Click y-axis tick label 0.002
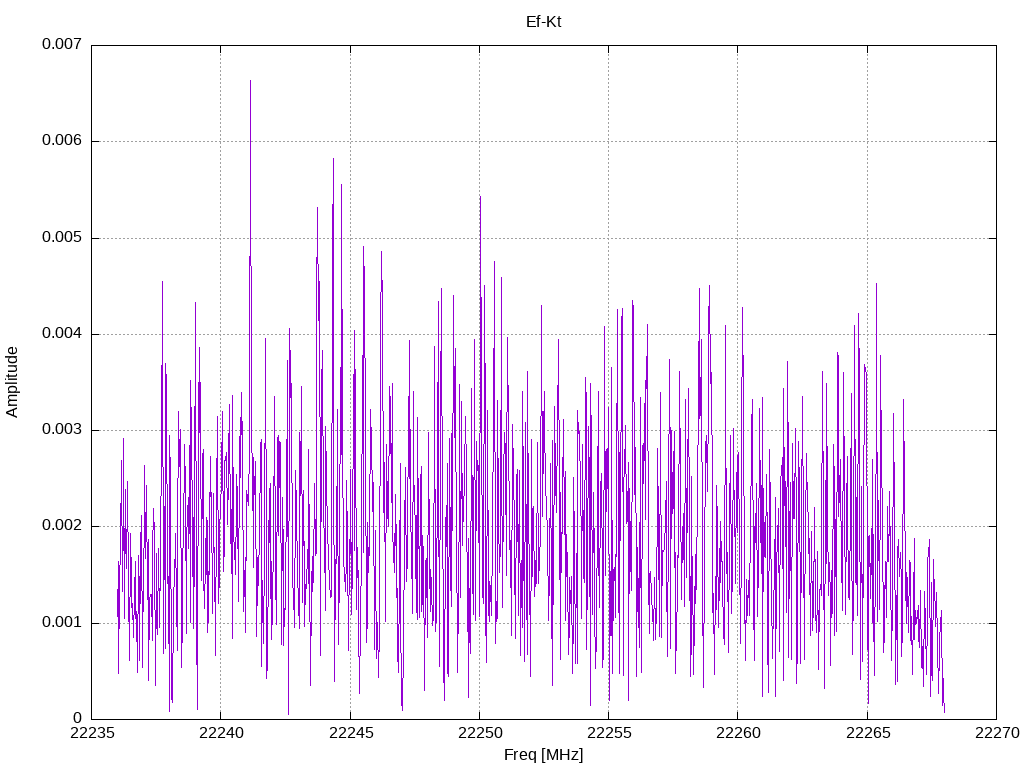Screen dimensions: 1024x768 click(x=62, y=526)
